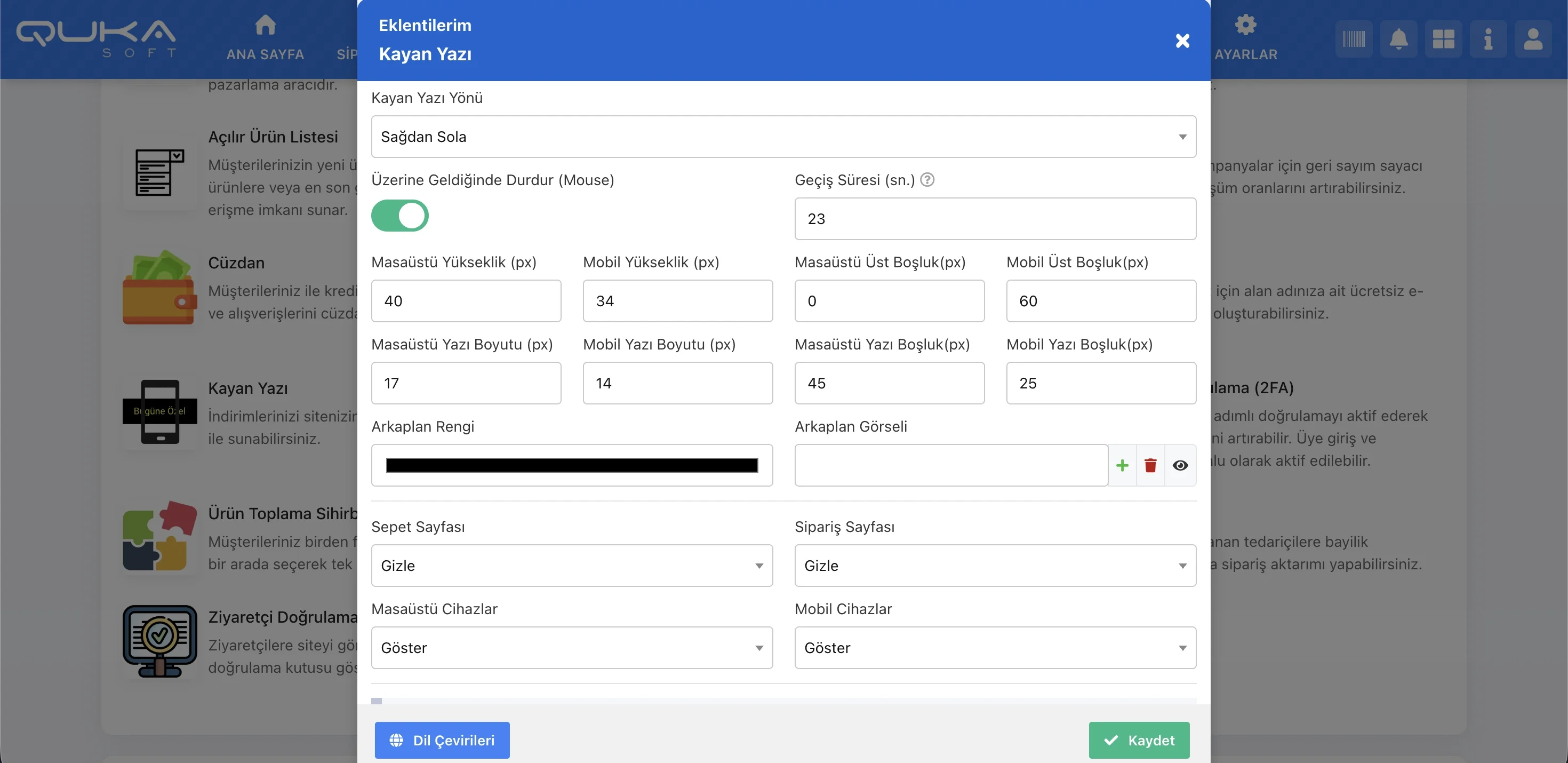Expand the Sepet Sayfası dropdown
Viewport: 1568px width, 763px height.
click(572, 565)
